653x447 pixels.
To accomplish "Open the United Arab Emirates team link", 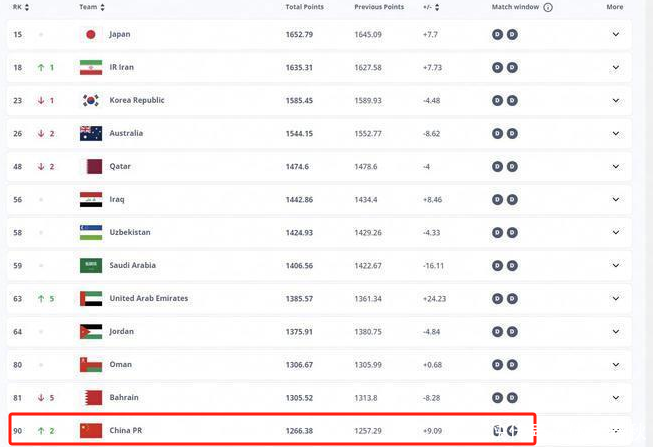I will [x=148, y=299].
